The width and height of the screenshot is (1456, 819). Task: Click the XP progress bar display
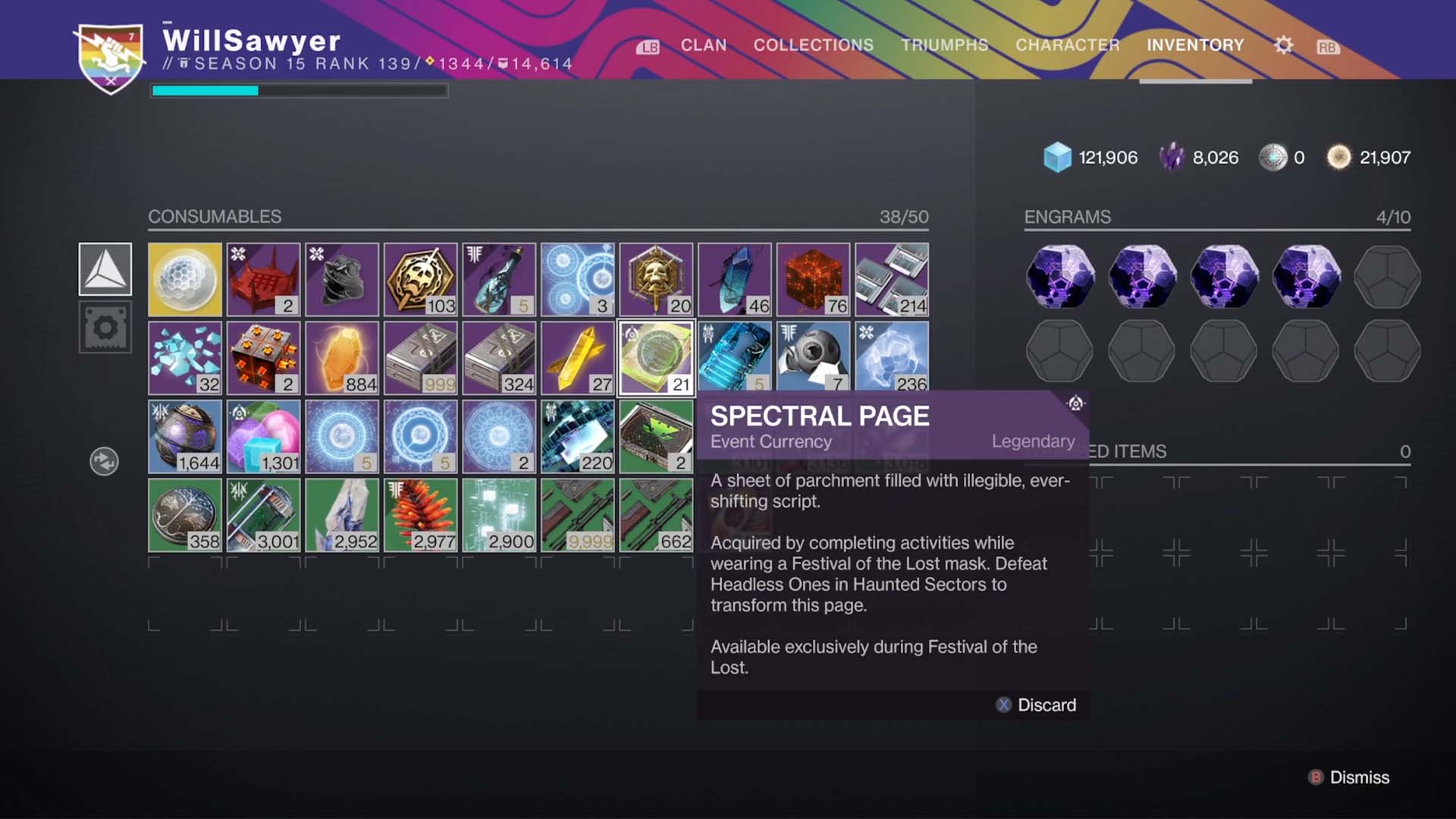(300, 89)
